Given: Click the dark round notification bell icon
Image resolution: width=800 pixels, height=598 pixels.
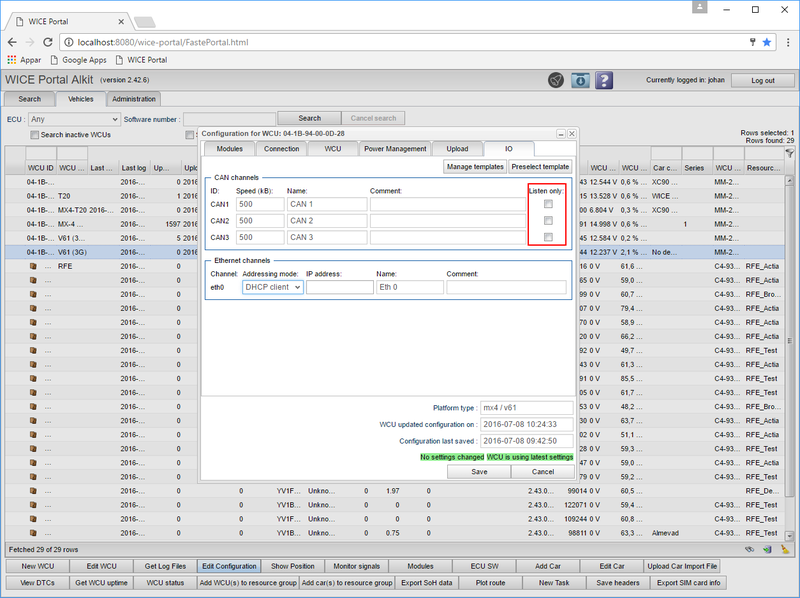Looking at the screenshot, I should (556, 80).
